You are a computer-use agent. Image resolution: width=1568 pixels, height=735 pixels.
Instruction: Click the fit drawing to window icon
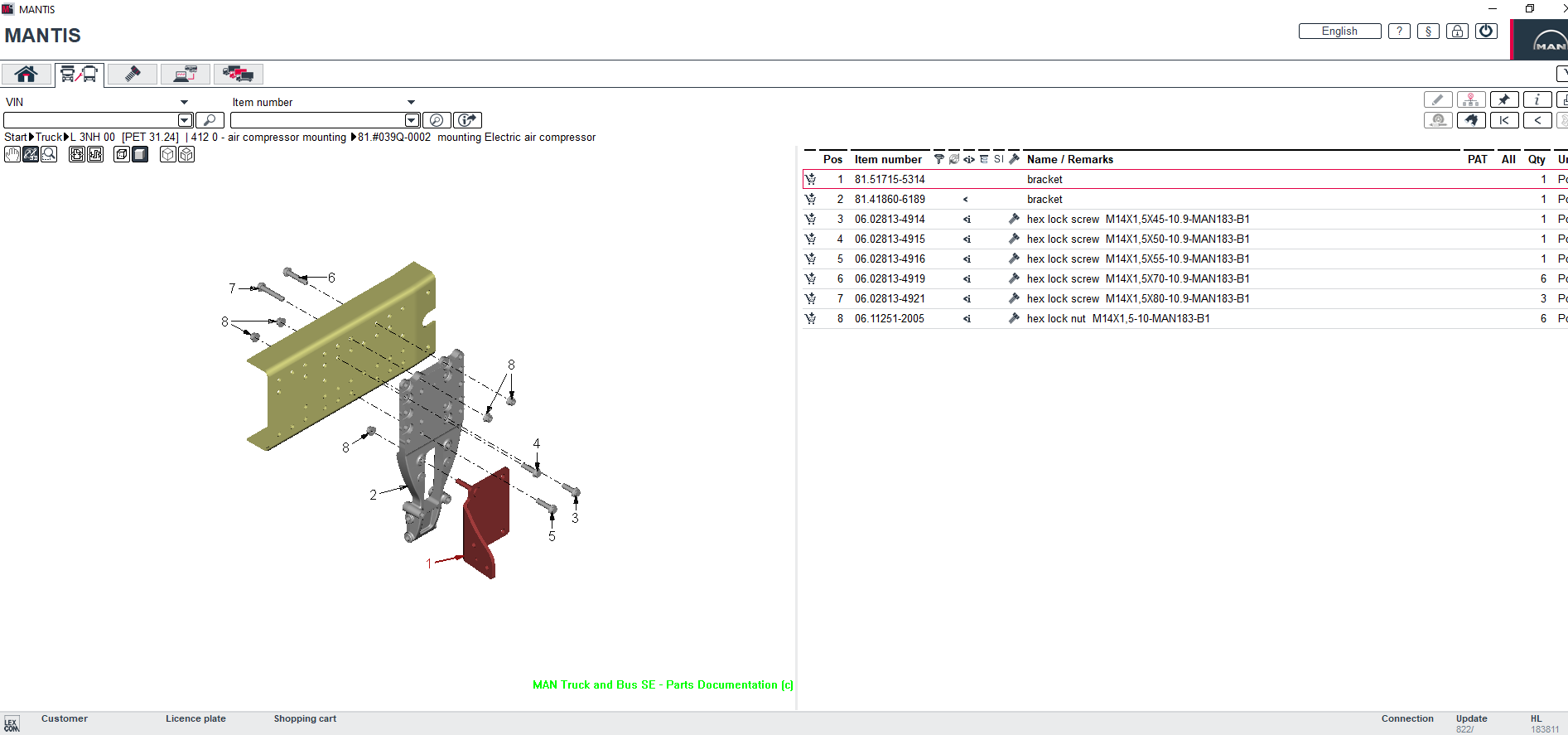click(77, 154)
